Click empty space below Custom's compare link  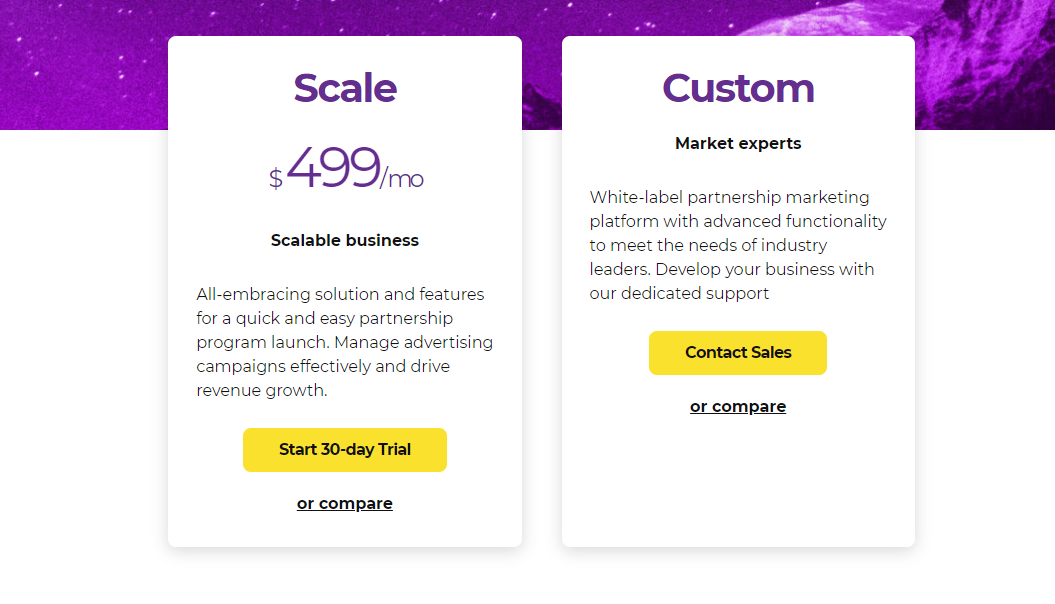738,481
